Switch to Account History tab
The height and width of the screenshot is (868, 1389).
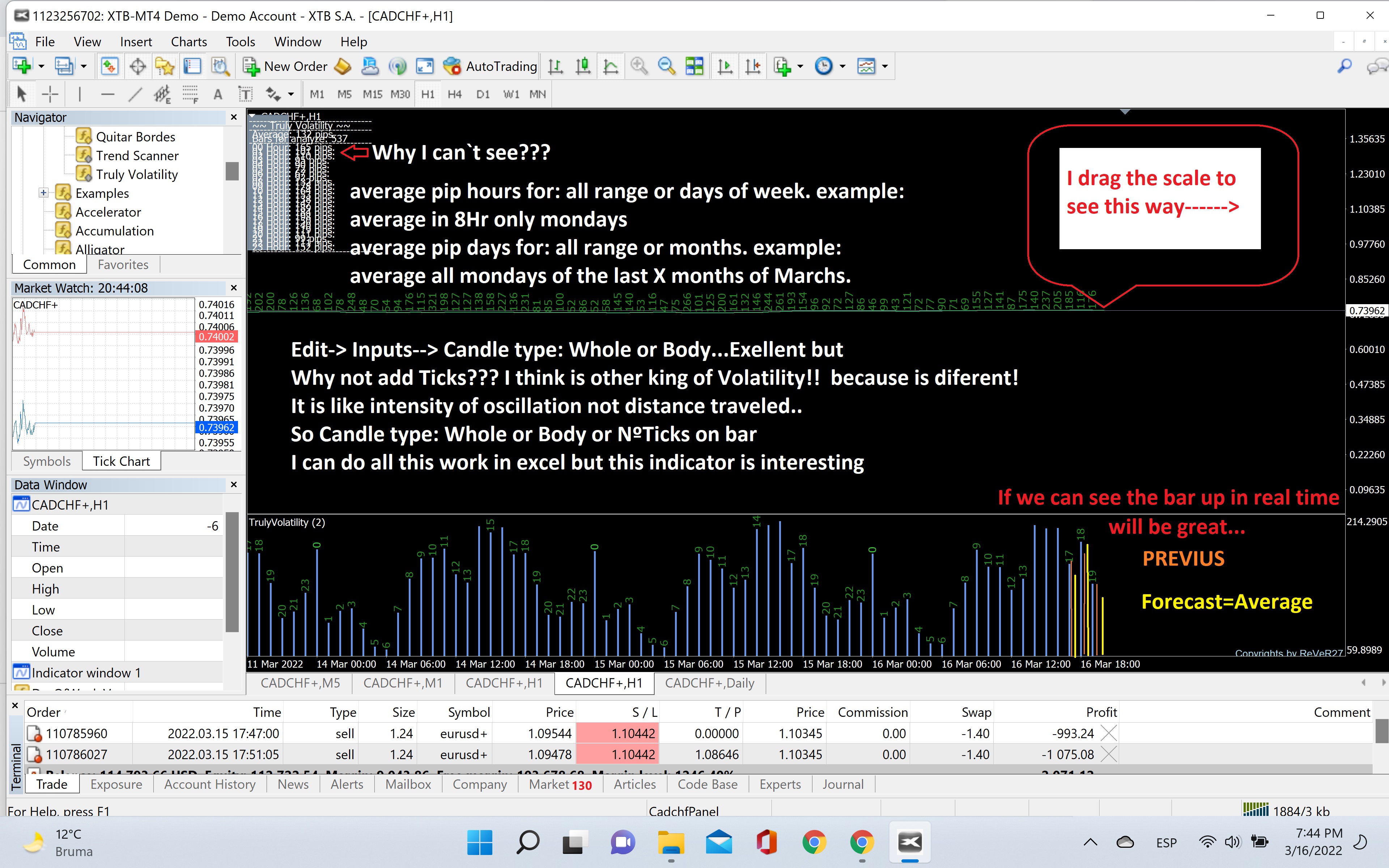pyautogui.click(x=209, y=784)
